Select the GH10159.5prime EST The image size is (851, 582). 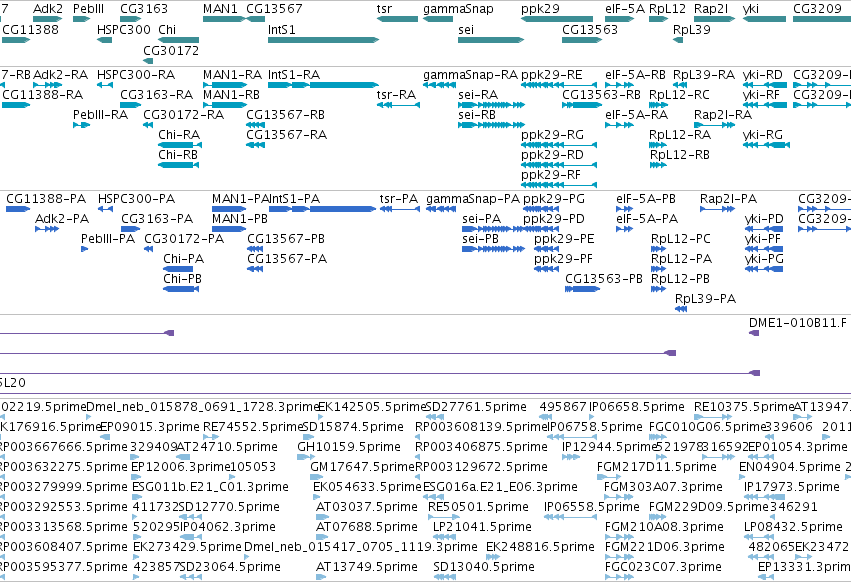point(305,457)
